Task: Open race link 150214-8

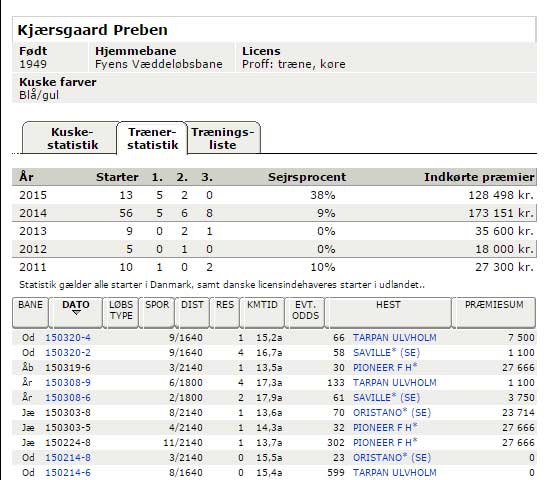Action: (x=68, y=457)
